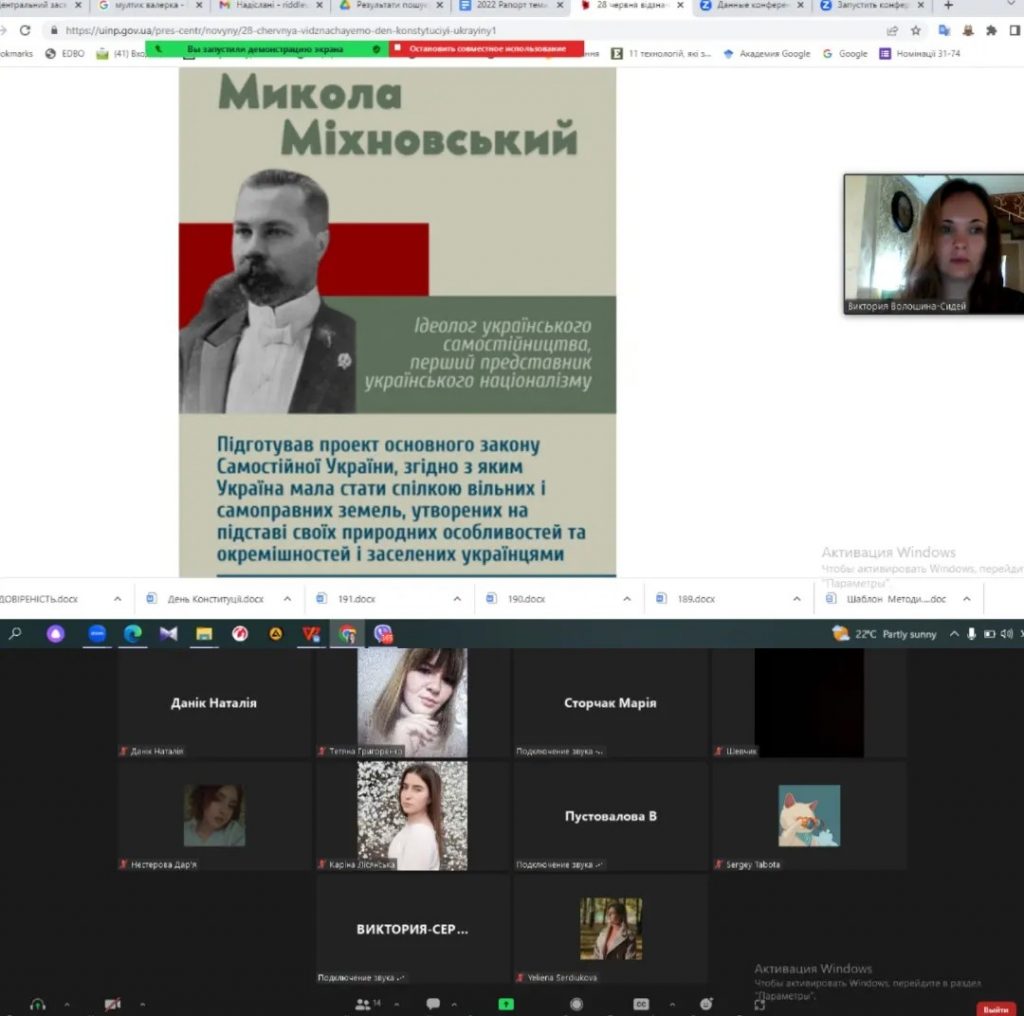The width and height of the screenshot is (1024, 1016).
Task: Click the closed captions CC icon
Action: point(641,1003)
